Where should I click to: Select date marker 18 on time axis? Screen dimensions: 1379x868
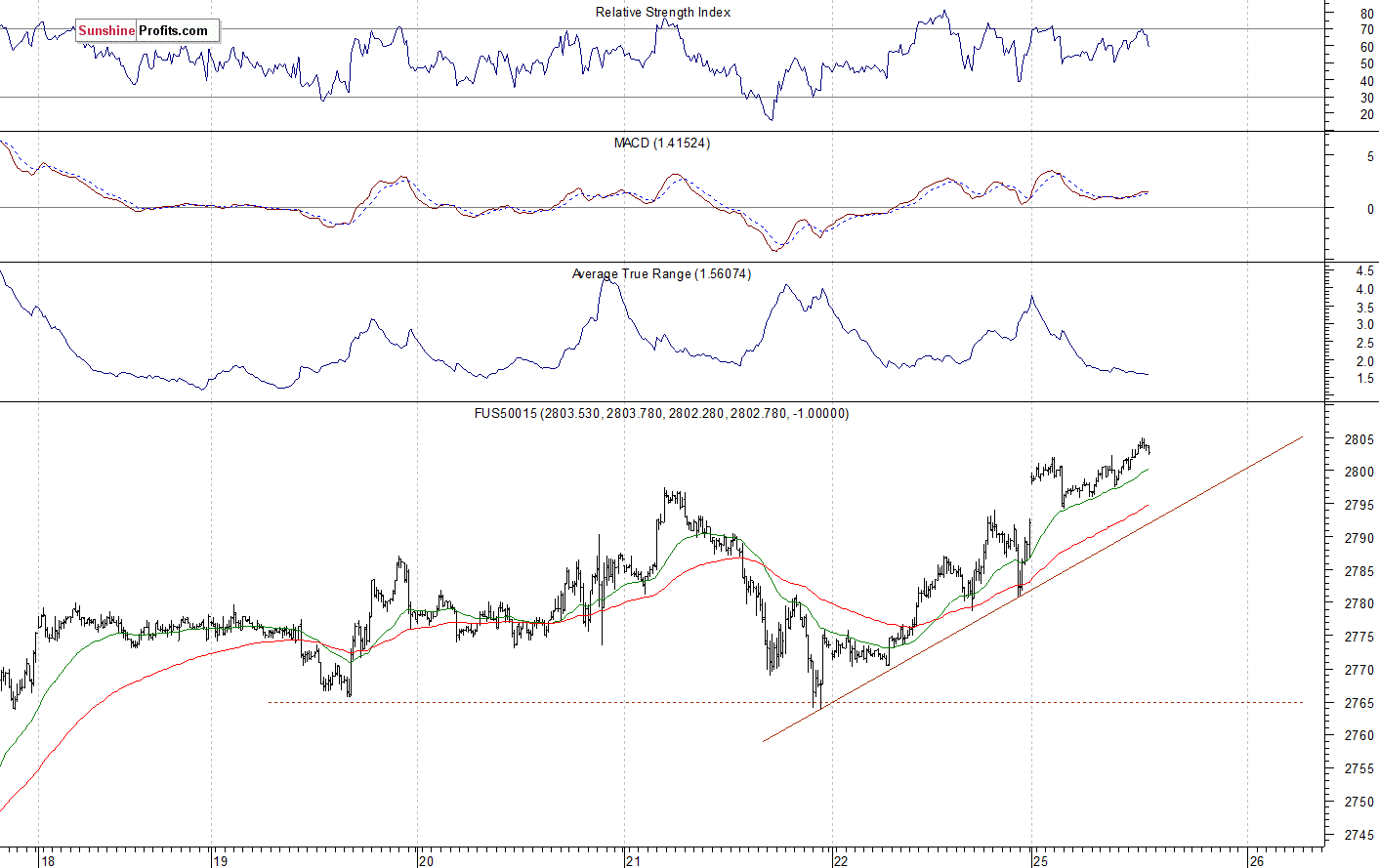pyautogui.click(x=48, y=860)
